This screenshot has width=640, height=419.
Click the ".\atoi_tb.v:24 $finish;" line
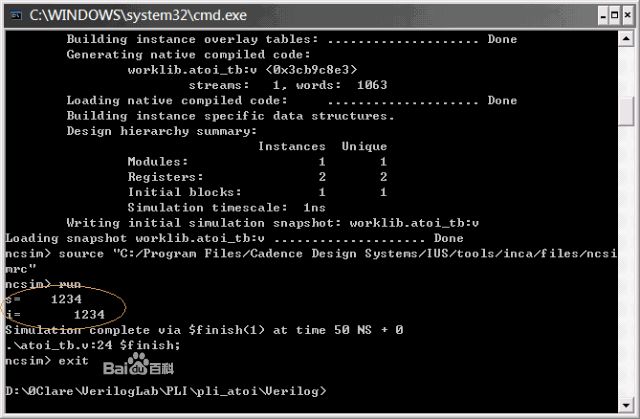93,345
